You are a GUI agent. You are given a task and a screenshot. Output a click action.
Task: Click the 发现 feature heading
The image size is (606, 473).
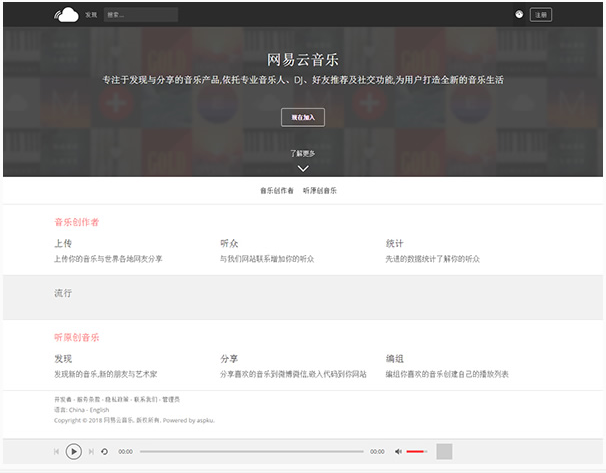[63, 359]
